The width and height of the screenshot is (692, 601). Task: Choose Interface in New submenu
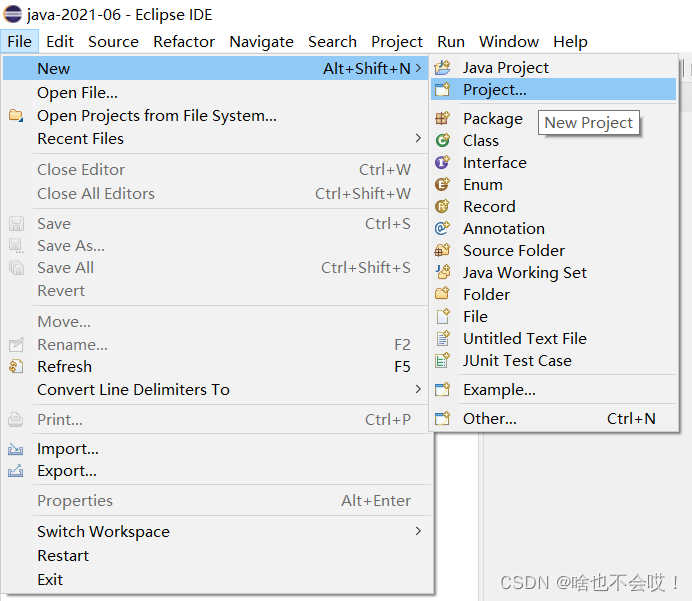tap(554, 162)
